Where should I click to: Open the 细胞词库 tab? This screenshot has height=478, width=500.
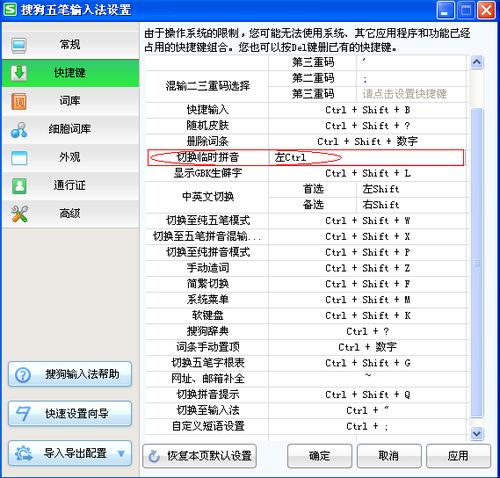70,129
